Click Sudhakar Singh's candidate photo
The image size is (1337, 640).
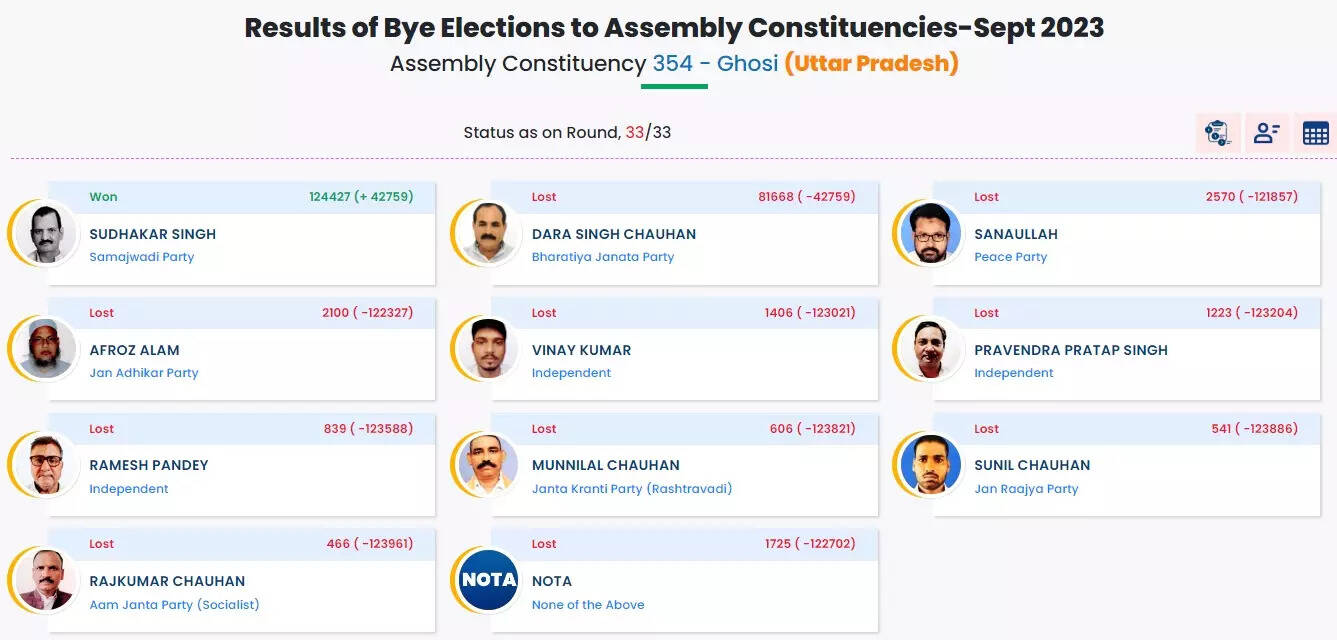(x=47, y=234)
